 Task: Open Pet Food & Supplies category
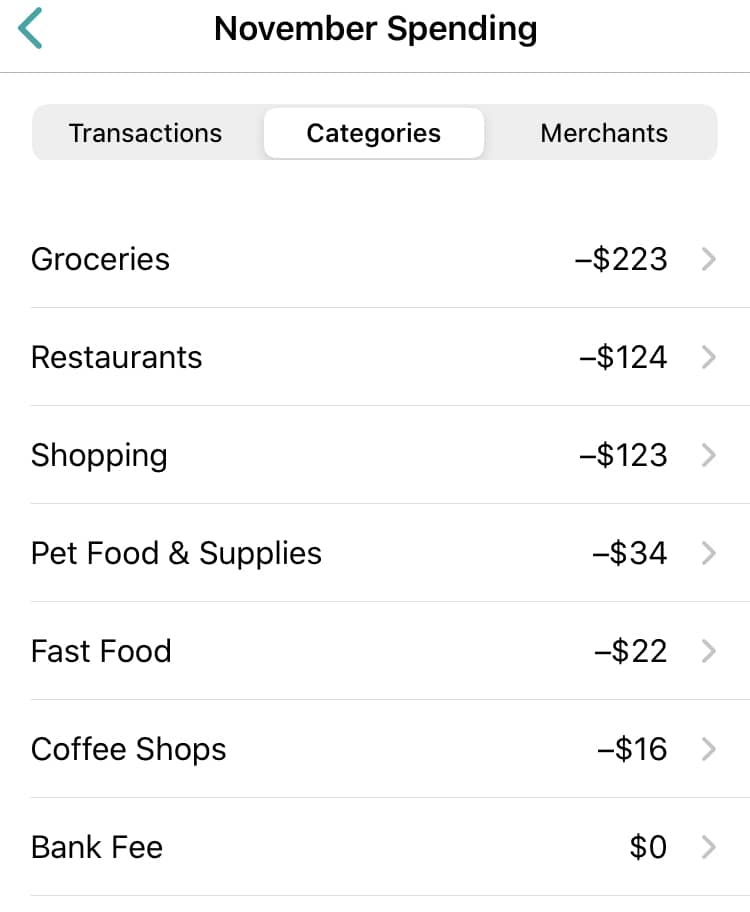176,554
